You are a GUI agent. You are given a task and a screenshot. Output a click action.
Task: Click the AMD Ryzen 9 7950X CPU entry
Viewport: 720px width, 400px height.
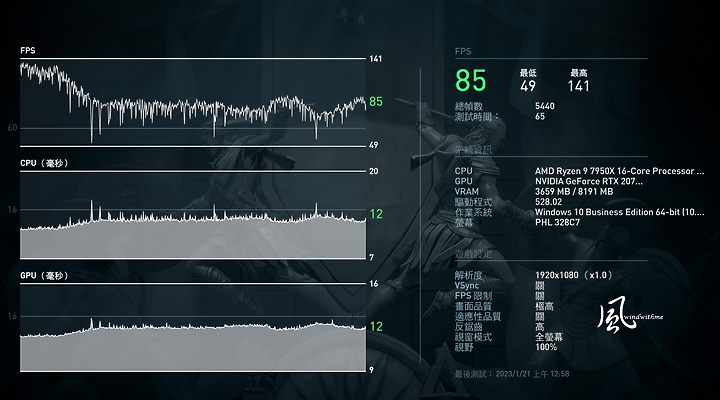point(619,171)
